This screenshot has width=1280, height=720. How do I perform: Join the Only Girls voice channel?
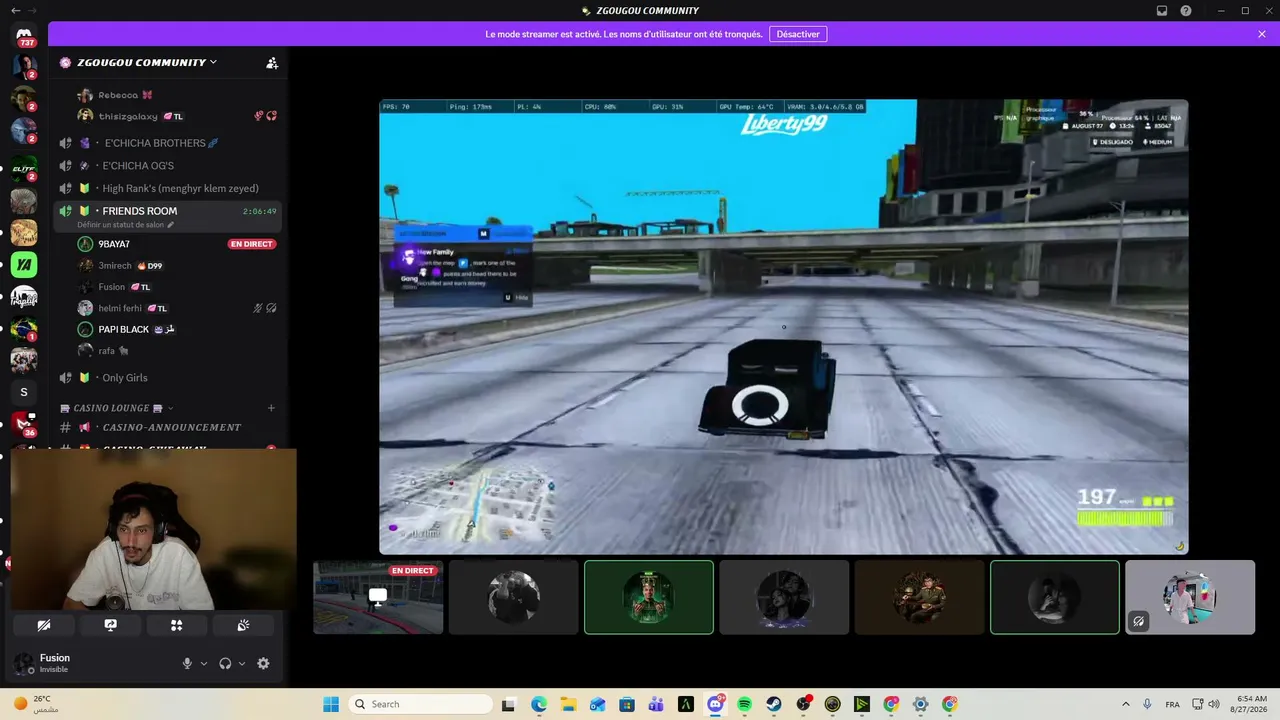pyautogui.click(x=168, y=377)
